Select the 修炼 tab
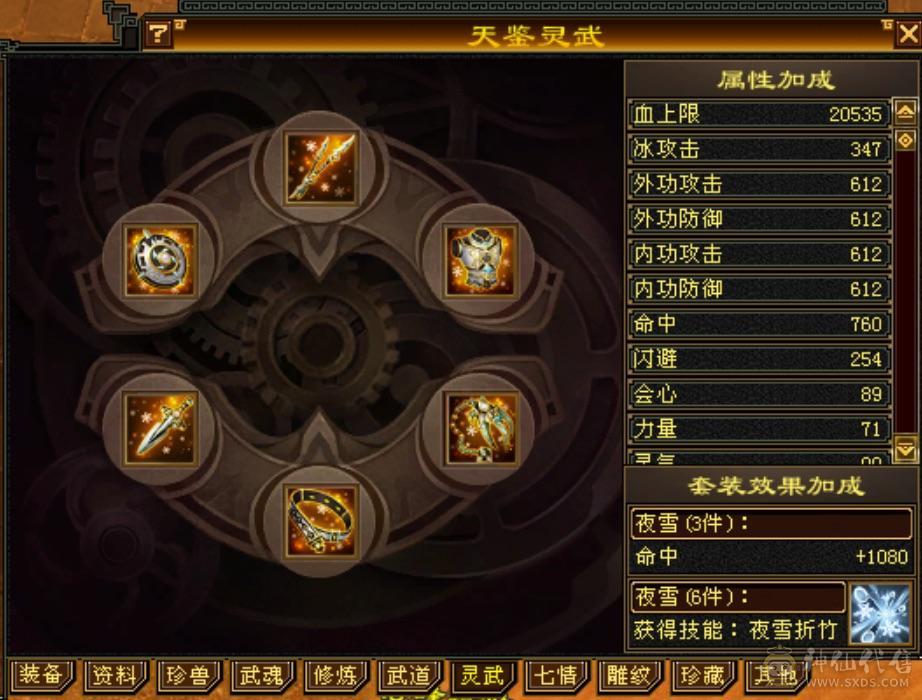This screenshot has height=700, width=922. pos(335,674)
